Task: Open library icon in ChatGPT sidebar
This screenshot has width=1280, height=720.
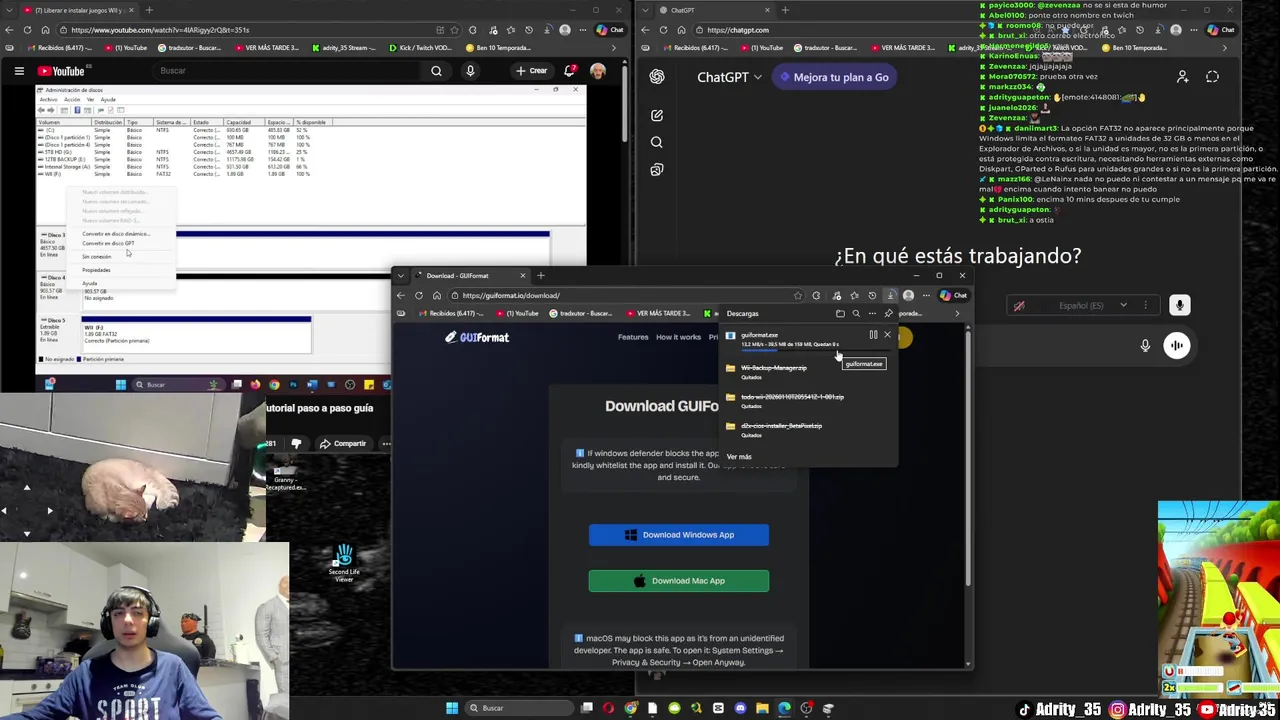Action: [657, 170]
